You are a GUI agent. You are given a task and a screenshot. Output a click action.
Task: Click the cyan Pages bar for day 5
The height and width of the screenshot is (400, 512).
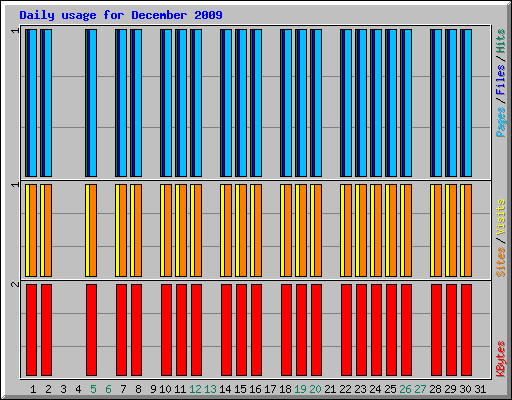click(x=93, y=103)
